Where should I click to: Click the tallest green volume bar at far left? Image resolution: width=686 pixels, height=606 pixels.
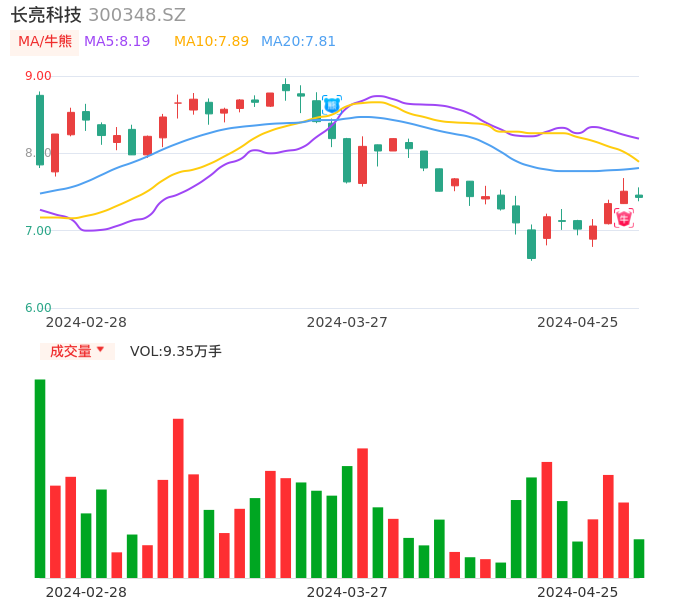click(40, 479)
